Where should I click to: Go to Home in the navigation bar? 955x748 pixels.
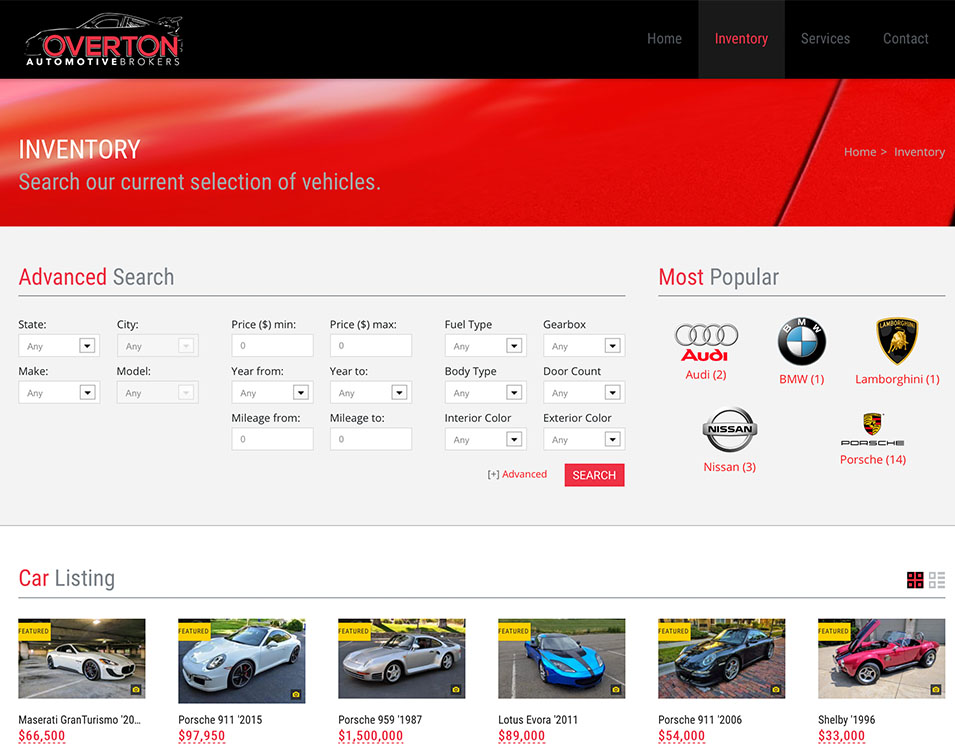[664, 39]
